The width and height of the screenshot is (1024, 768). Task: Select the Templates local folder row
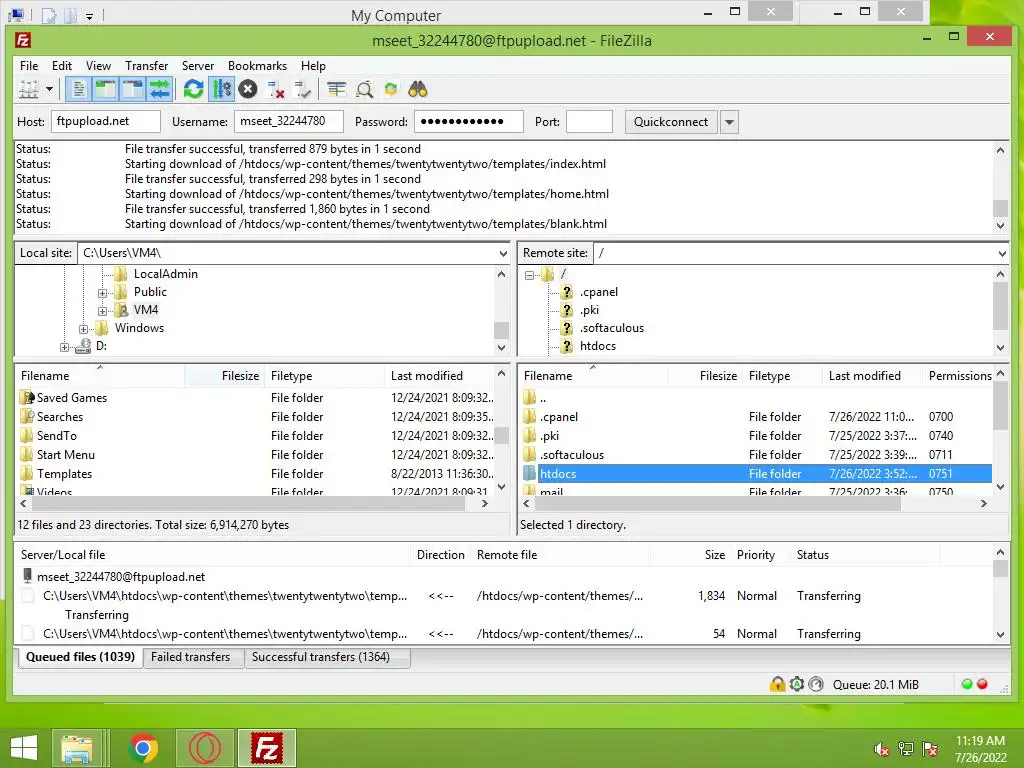pyautogui.click(x=256, y=473)
